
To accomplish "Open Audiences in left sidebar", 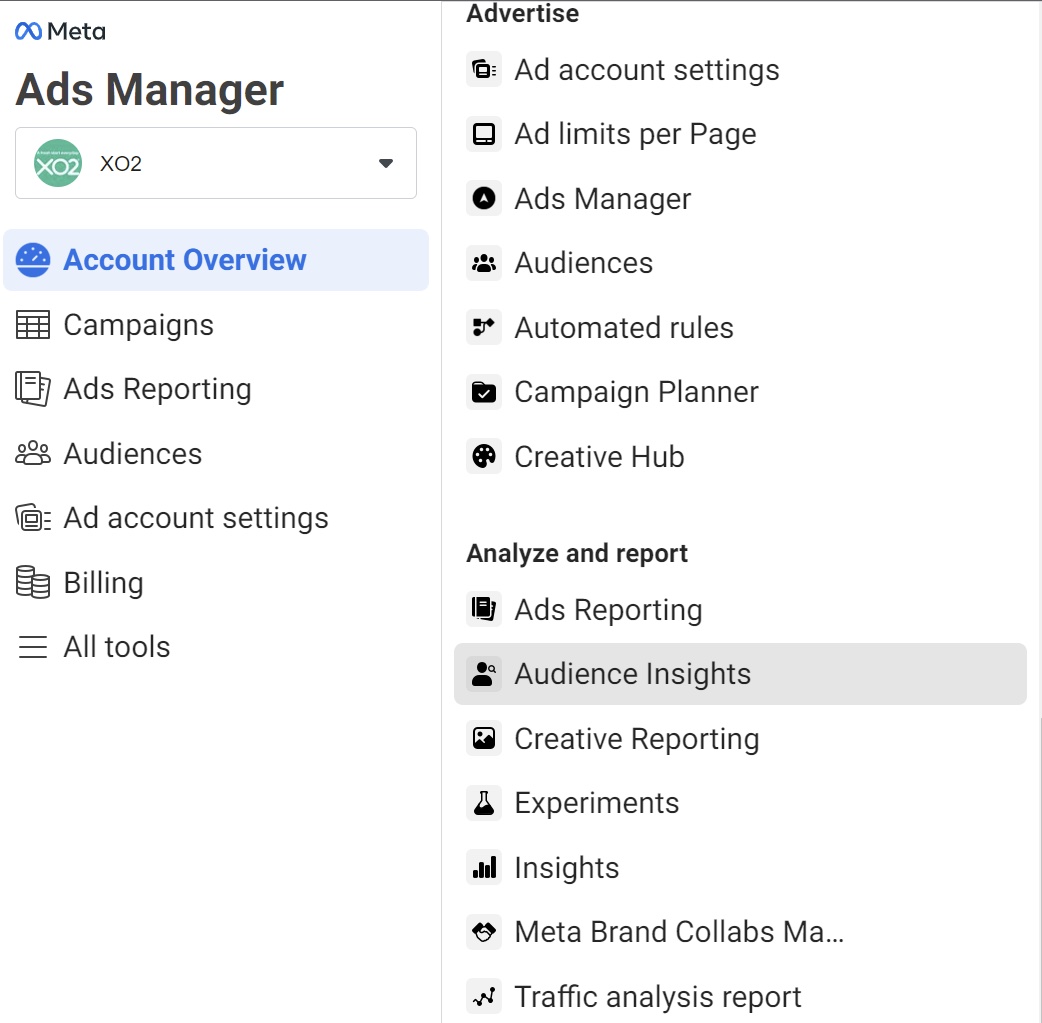I will click(x=133, y=454).
